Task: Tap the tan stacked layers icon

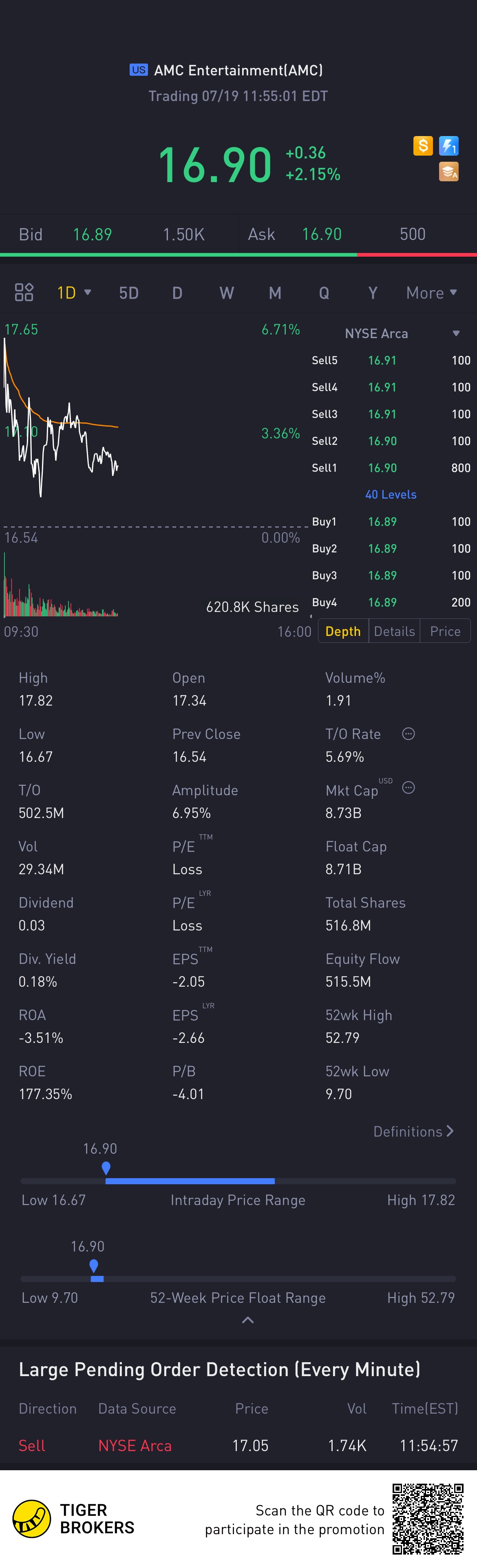Action: pyautogui.click(x=448, y=172)
